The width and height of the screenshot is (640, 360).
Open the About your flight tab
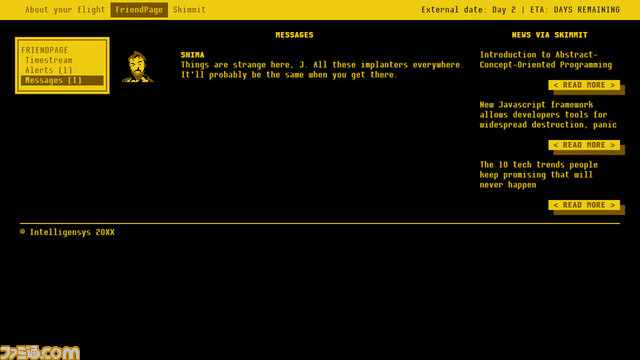point(65,9)
